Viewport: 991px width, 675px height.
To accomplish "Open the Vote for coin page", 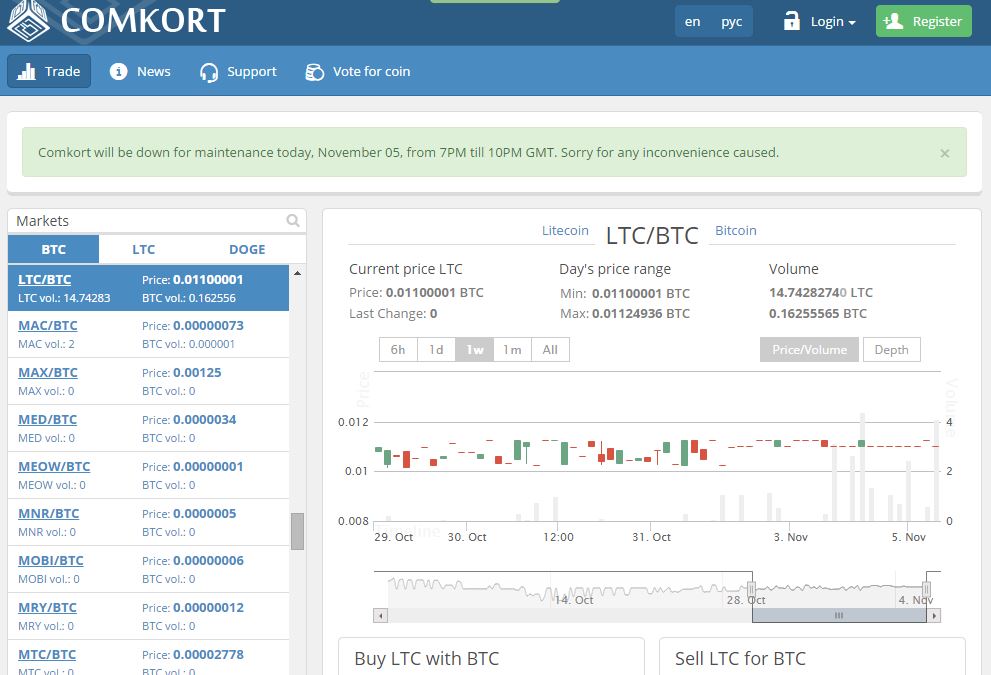I will [357, 71].
